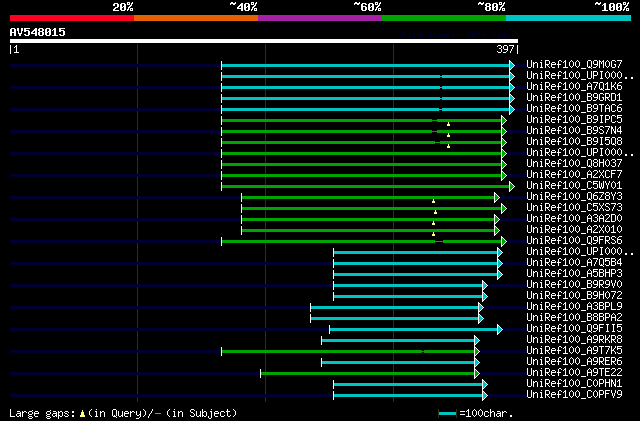Select the AV548015 query title
The width and height of the screenshot is (640, 421).
[x=38, y=32]
